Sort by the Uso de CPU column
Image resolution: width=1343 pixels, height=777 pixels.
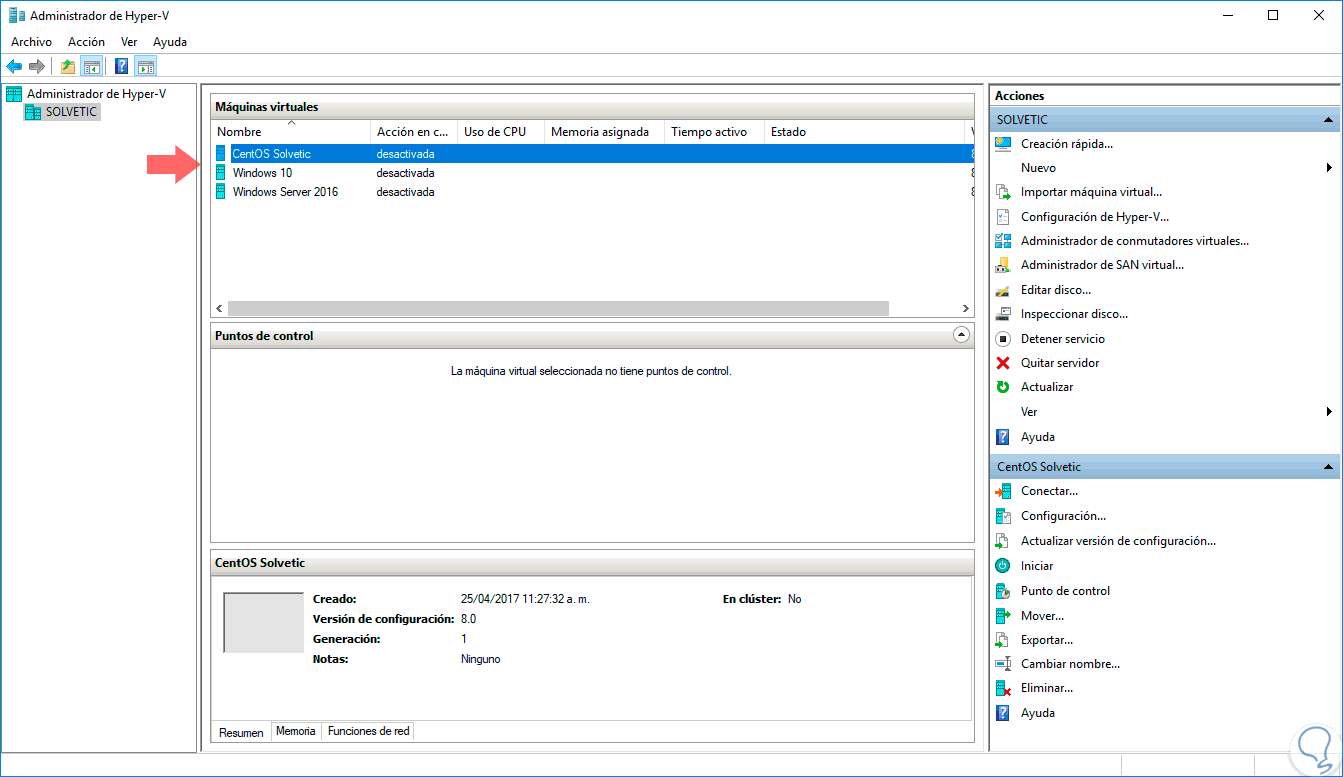(500, 132)
